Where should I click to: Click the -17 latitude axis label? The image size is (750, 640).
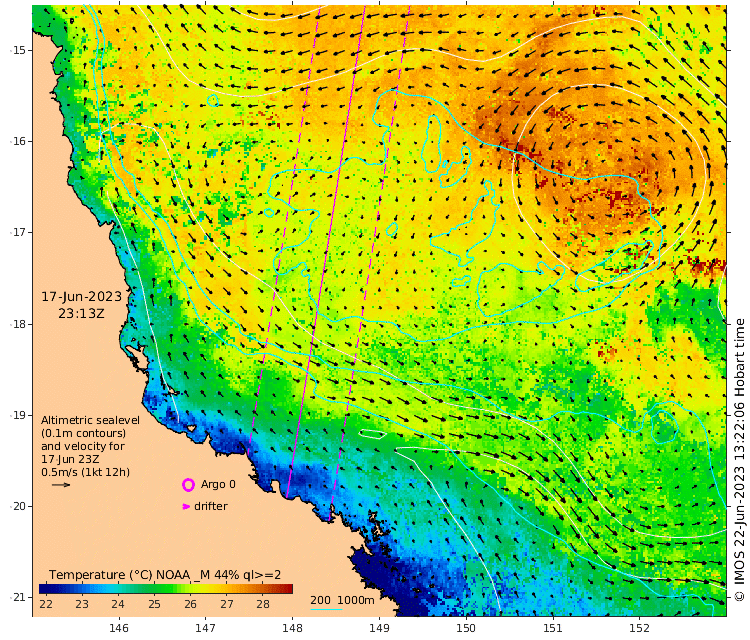point(18,232)
